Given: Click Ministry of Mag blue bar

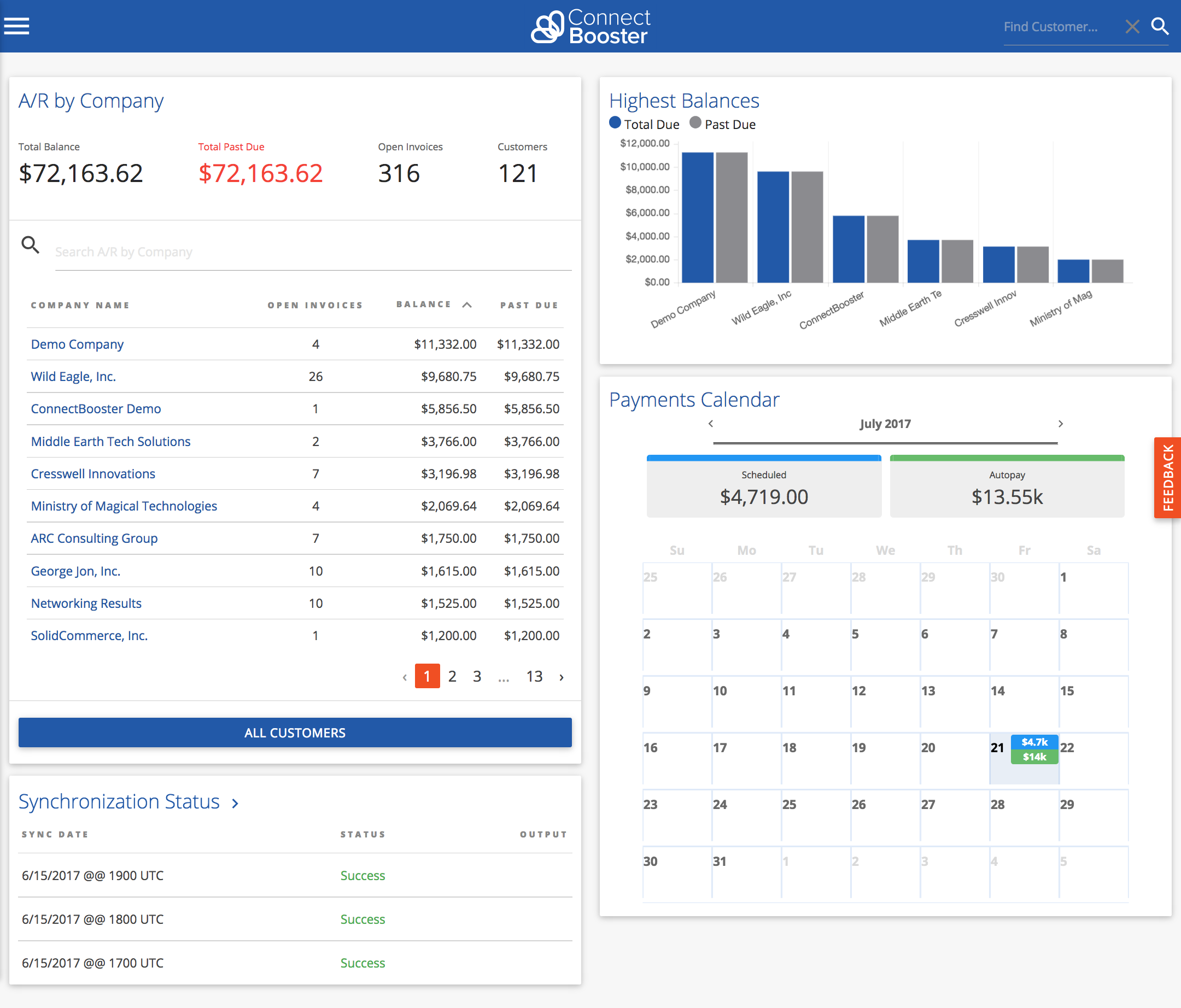Looking at the screenshot, I should [x=1073, y=271].
